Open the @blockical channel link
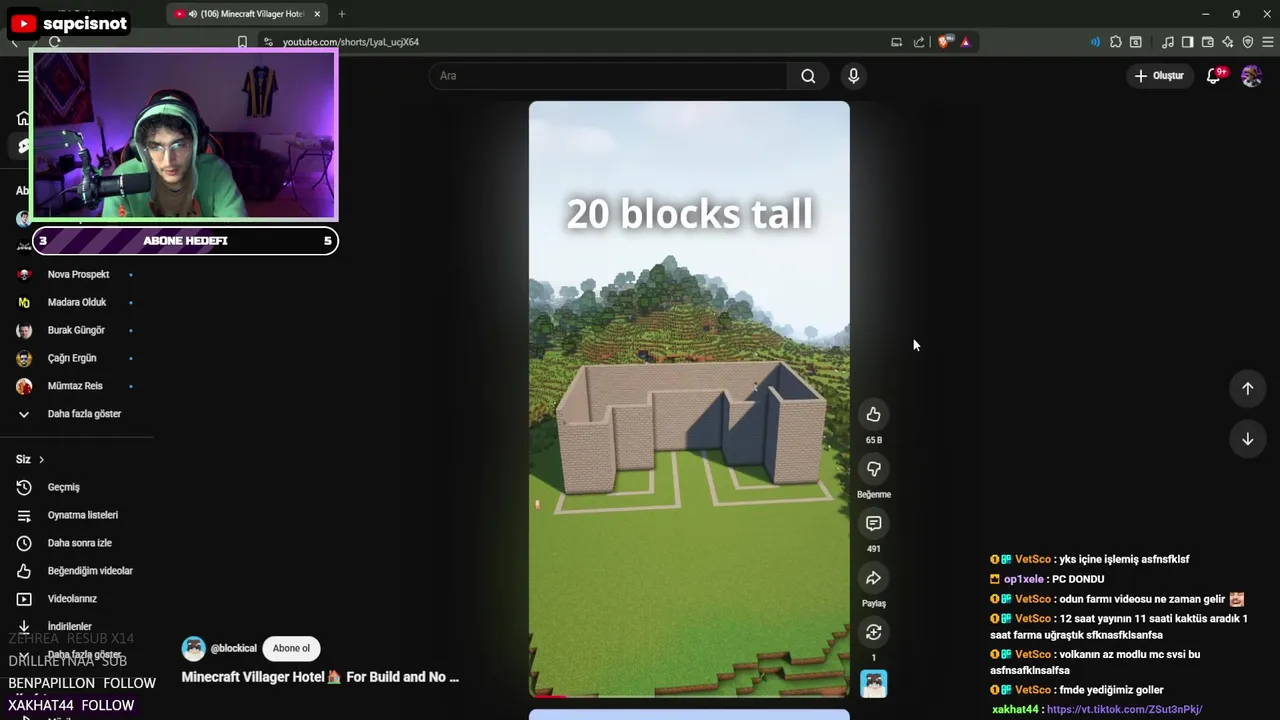This screenshot has height=720, width=1280. 233,648
